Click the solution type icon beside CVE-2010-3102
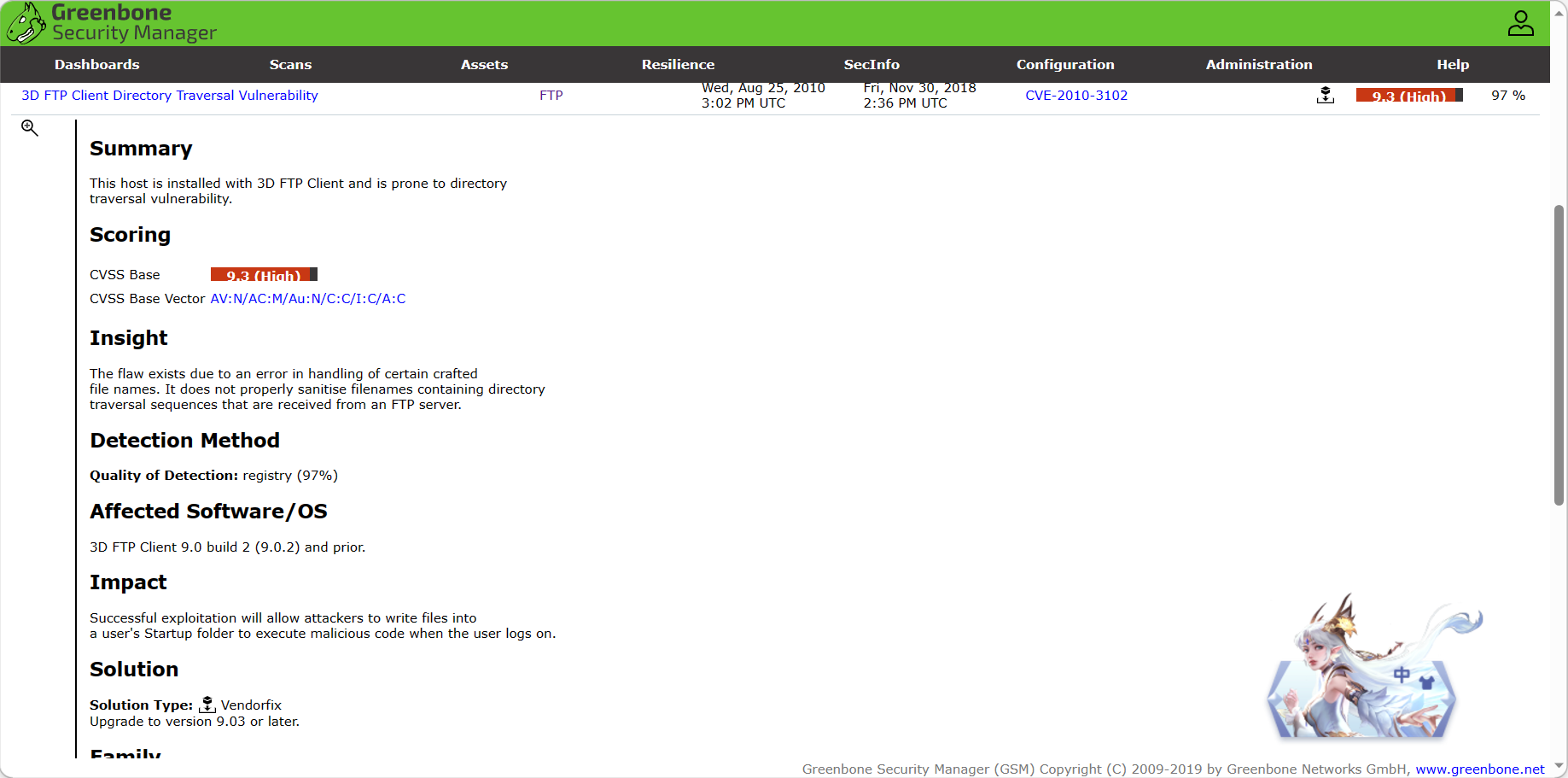This screenshot has width=1568, height=778. [1325, 96]
